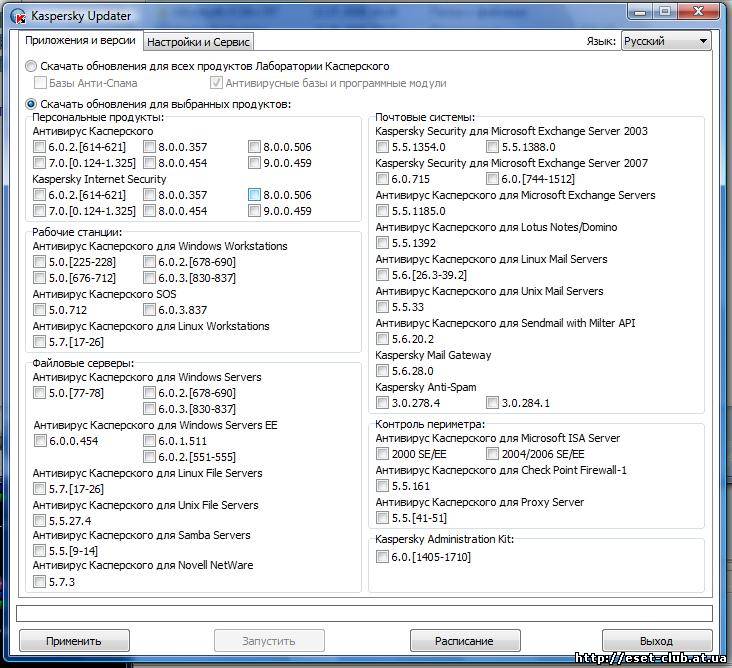Screen dimensions: 732x668
Task: Check Windows Workstations 5.0.[676-712] box
Action: (39, 278)
